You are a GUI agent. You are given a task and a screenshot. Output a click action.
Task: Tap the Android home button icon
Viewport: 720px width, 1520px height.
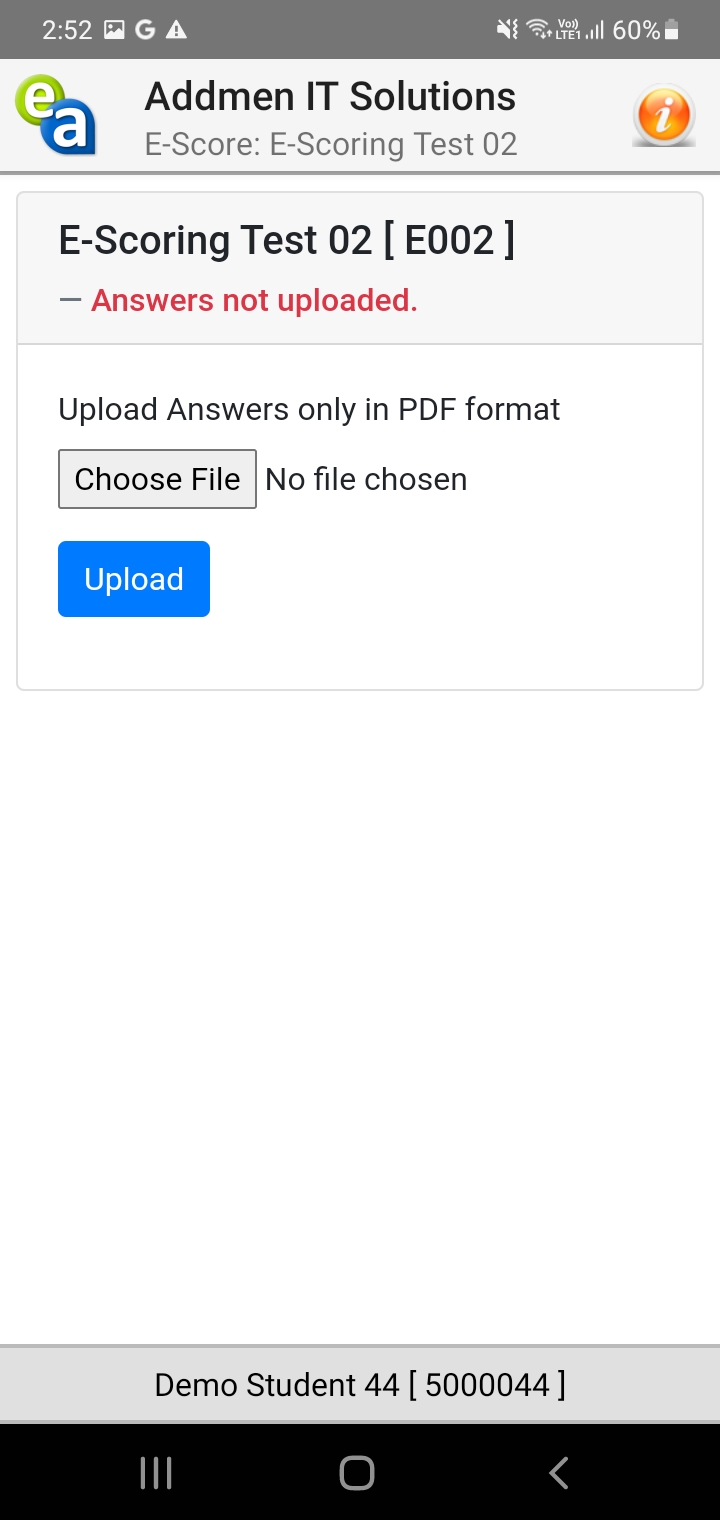357,1473
